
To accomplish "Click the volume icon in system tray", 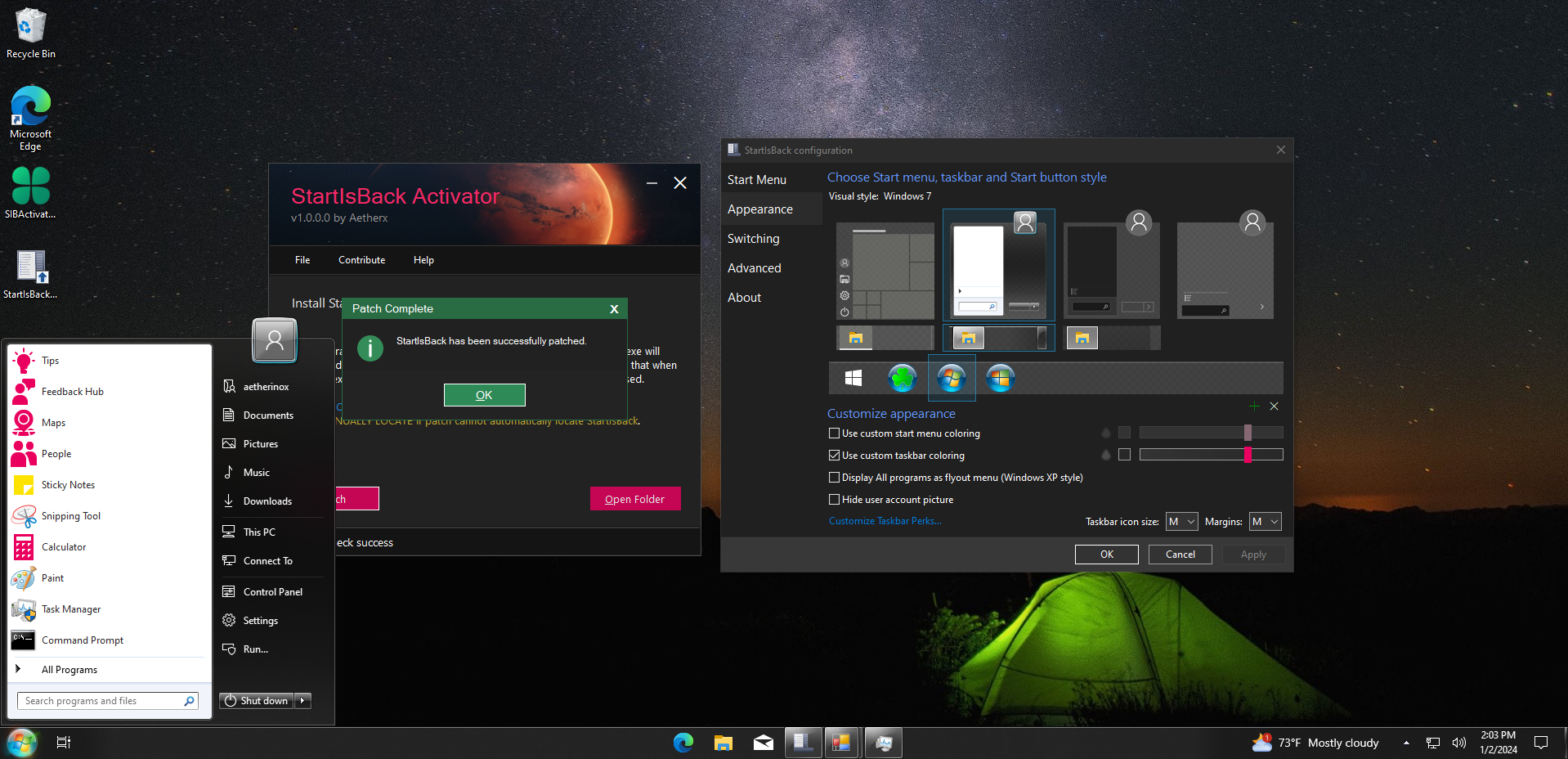I will tap(1459, 743).
